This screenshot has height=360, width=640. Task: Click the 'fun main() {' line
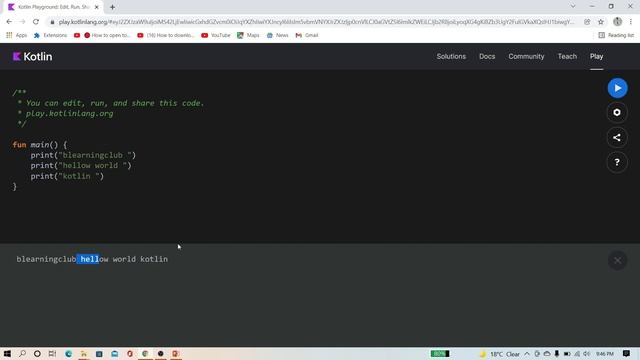coord(40,145)
